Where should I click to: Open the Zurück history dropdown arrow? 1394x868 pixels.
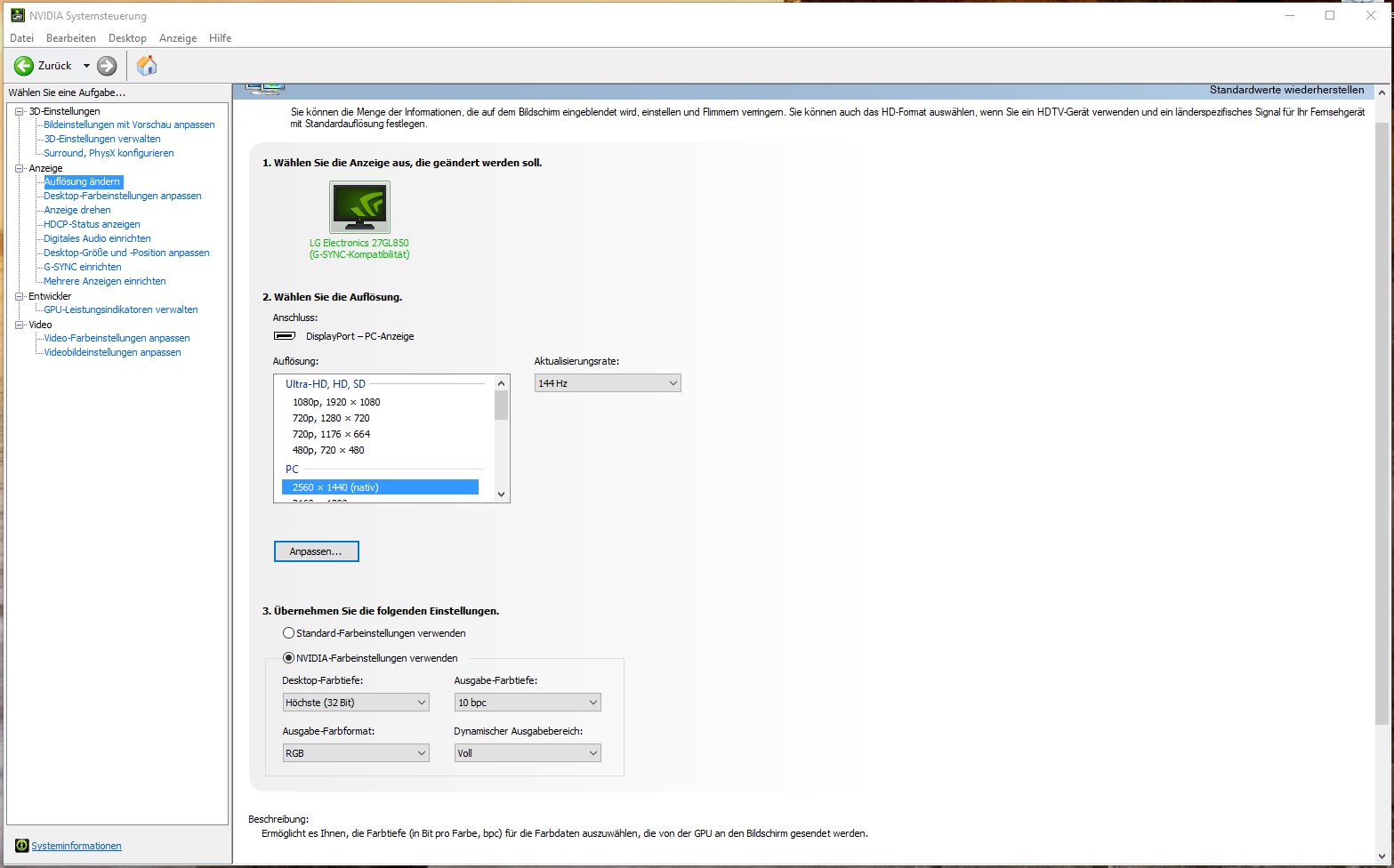(86, 66)
